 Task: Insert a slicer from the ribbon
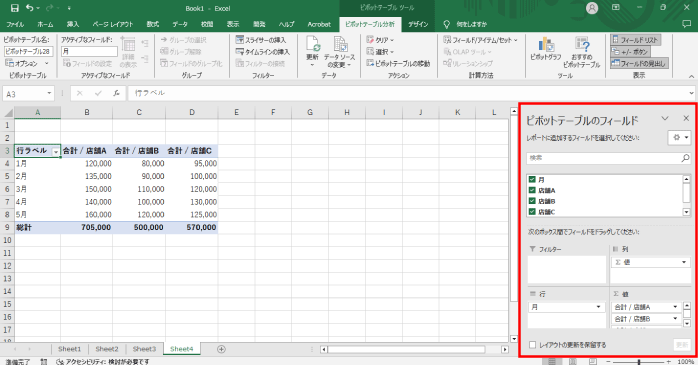tap(261, 40)
